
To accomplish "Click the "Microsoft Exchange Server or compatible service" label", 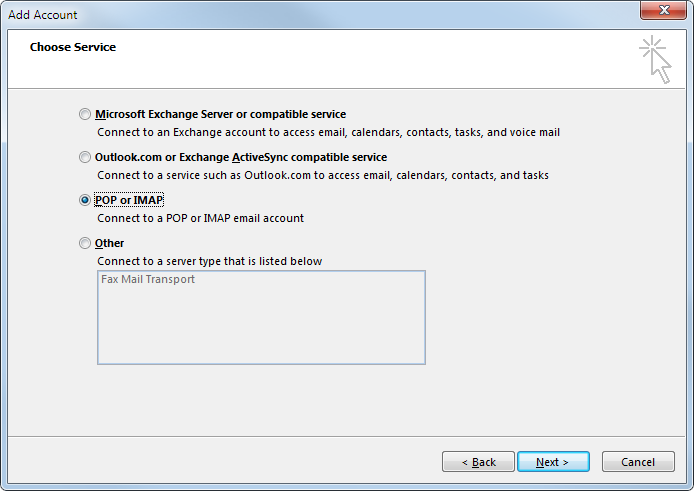I will pos(220,115).
